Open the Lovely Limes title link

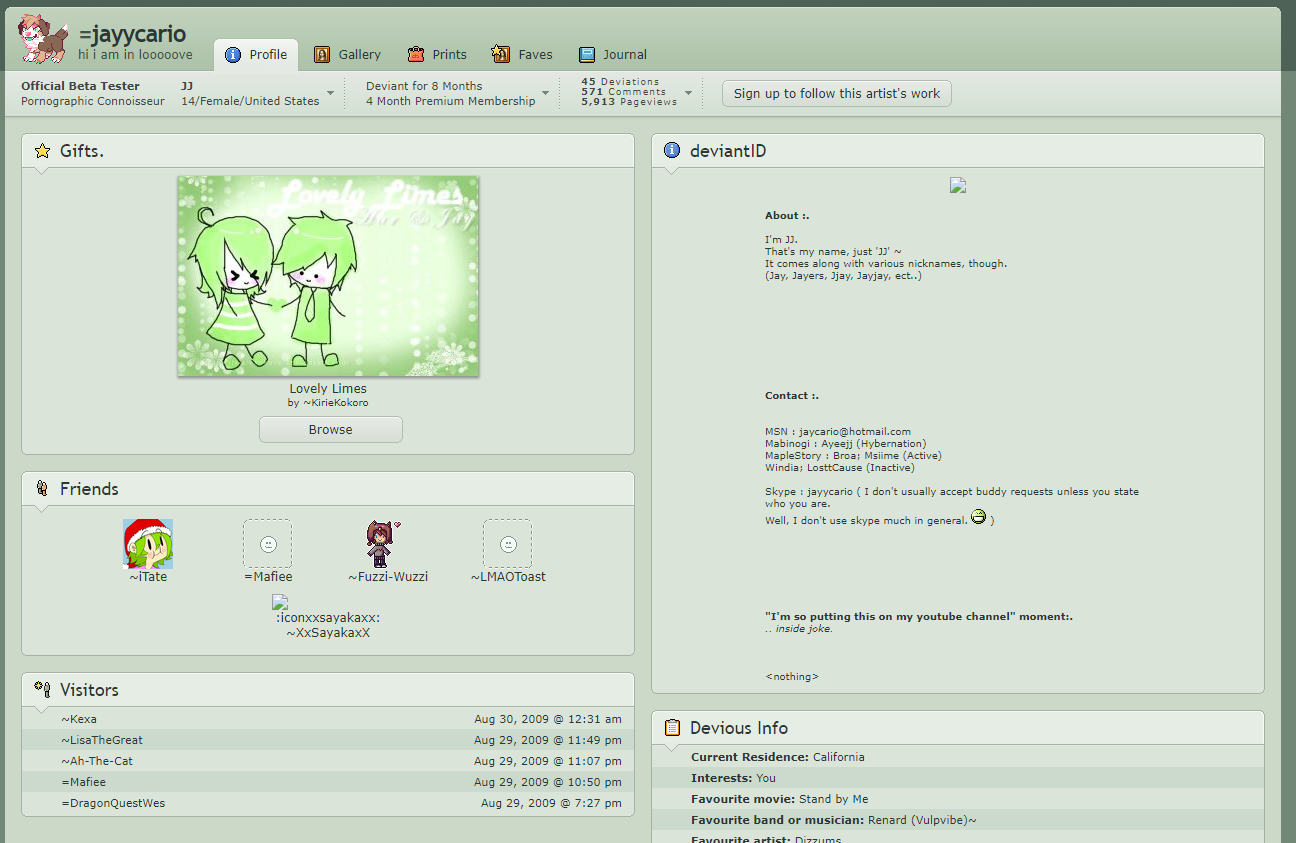tap(328, 389)
